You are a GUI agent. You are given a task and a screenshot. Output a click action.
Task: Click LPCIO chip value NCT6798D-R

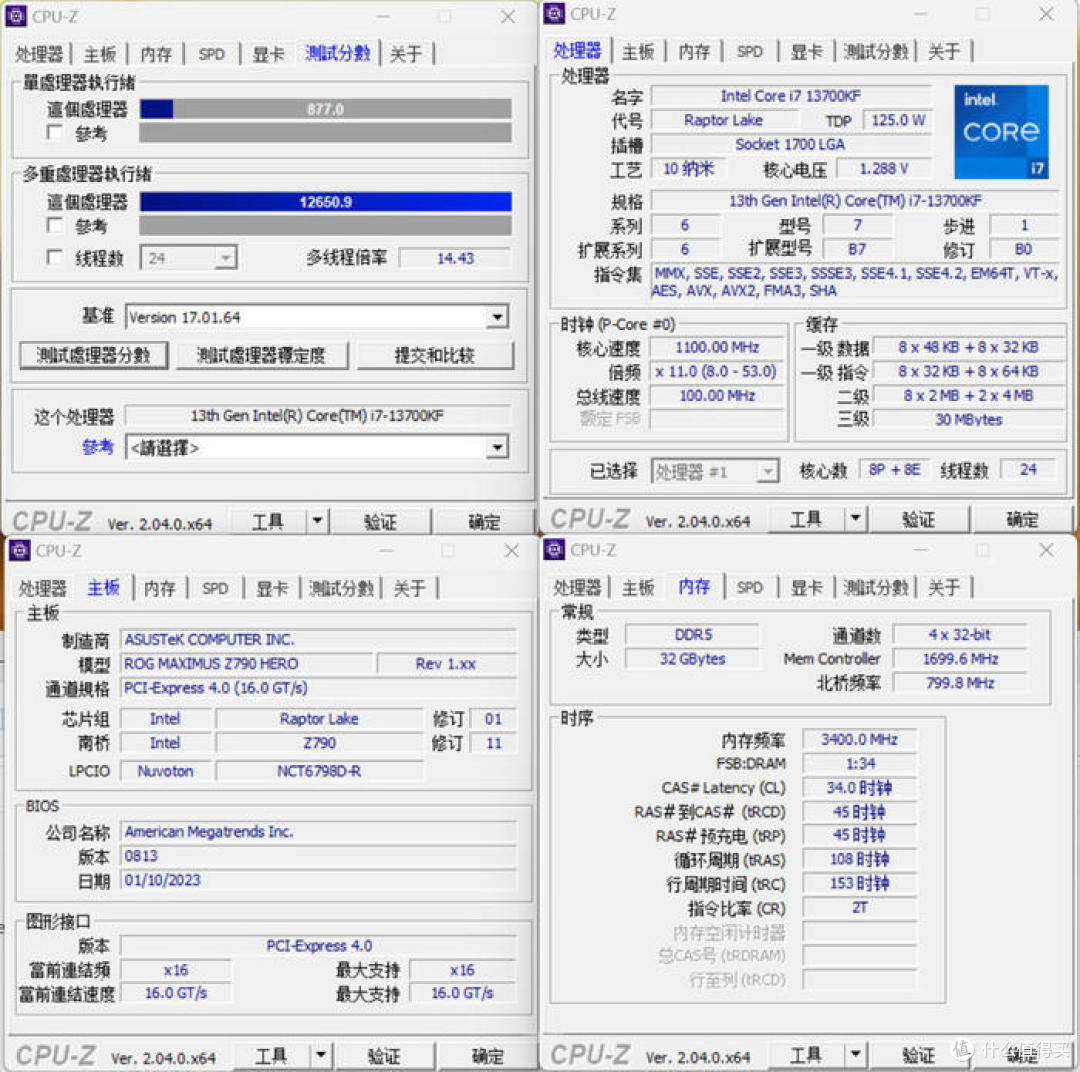(x=319, y=771)
